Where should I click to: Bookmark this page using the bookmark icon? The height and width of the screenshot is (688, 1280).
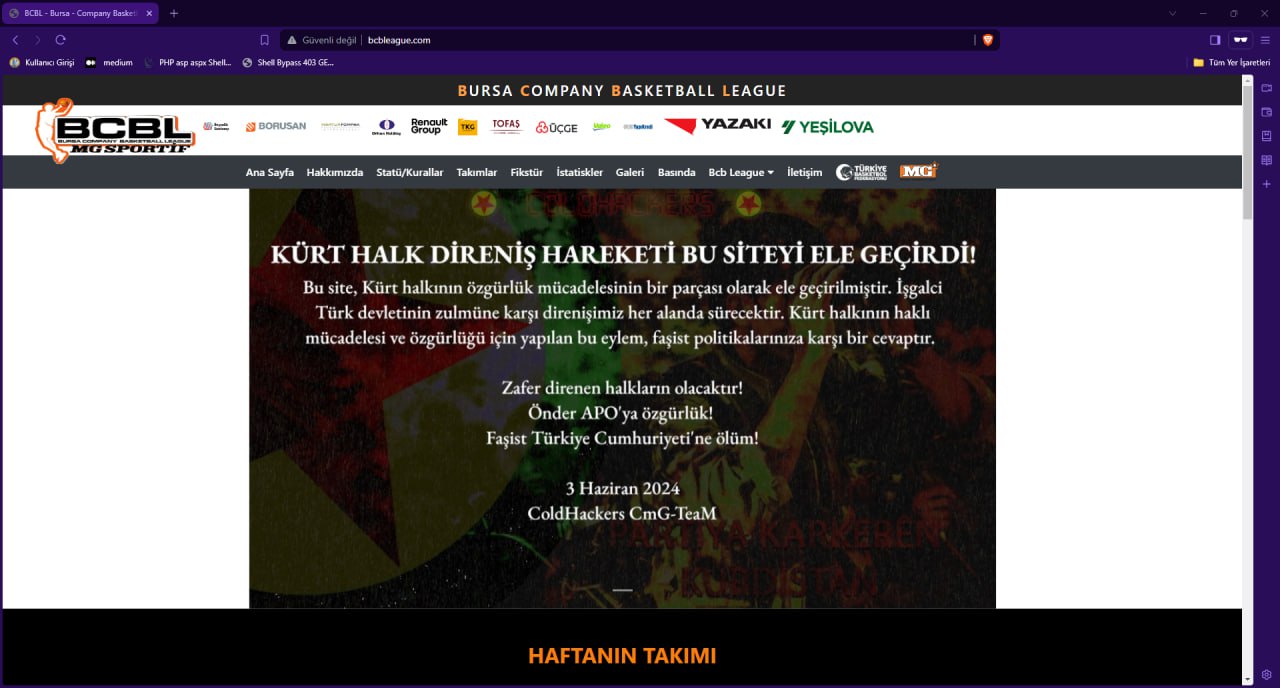[264, 40]
